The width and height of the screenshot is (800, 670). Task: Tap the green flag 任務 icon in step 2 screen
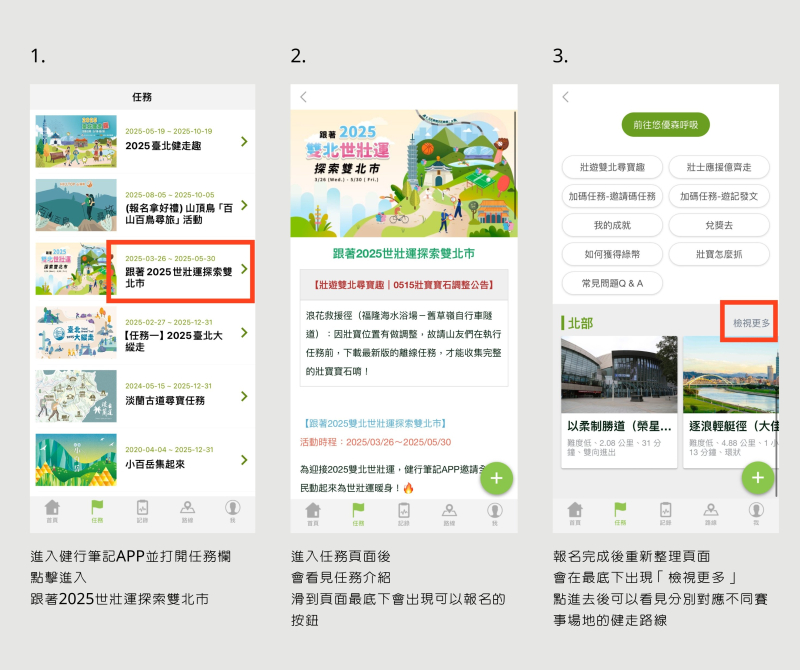tap(358, 512)
